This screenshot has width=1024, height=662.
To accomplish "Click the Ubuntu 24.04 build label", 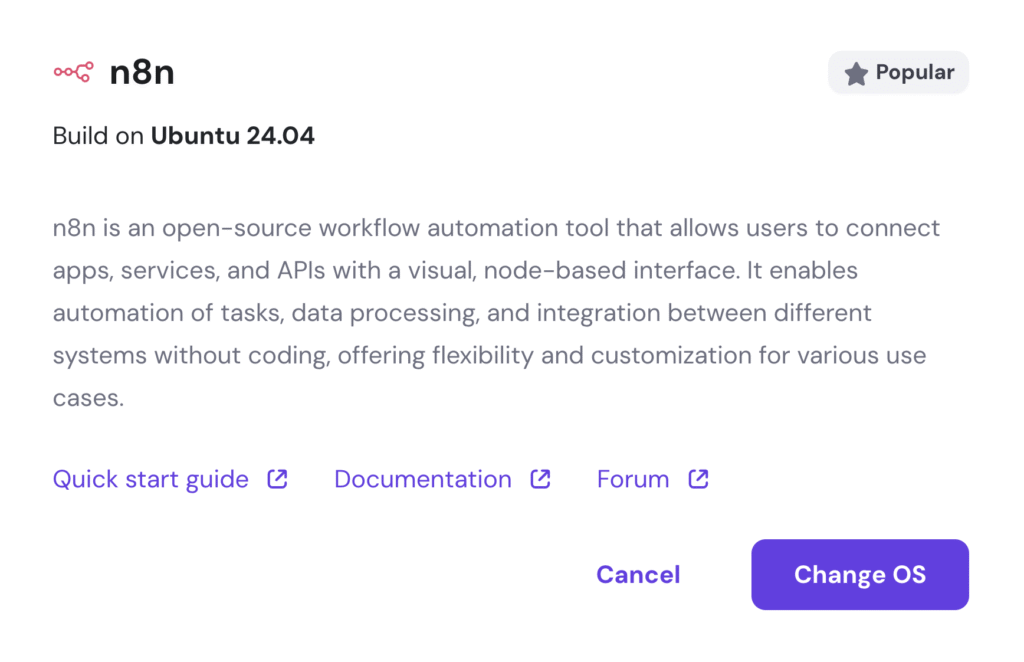I will (232, 135).
